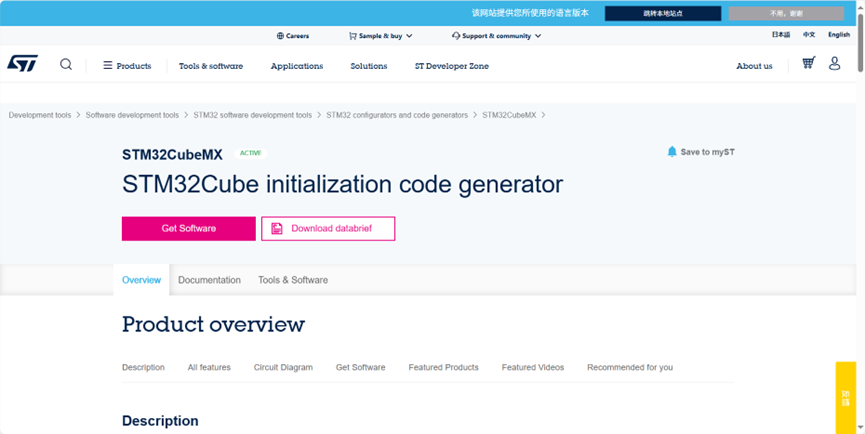This screenshot has height=434, width=865.
Task: Go to the Software development tools breadcrumb
Action: point(132,115)
